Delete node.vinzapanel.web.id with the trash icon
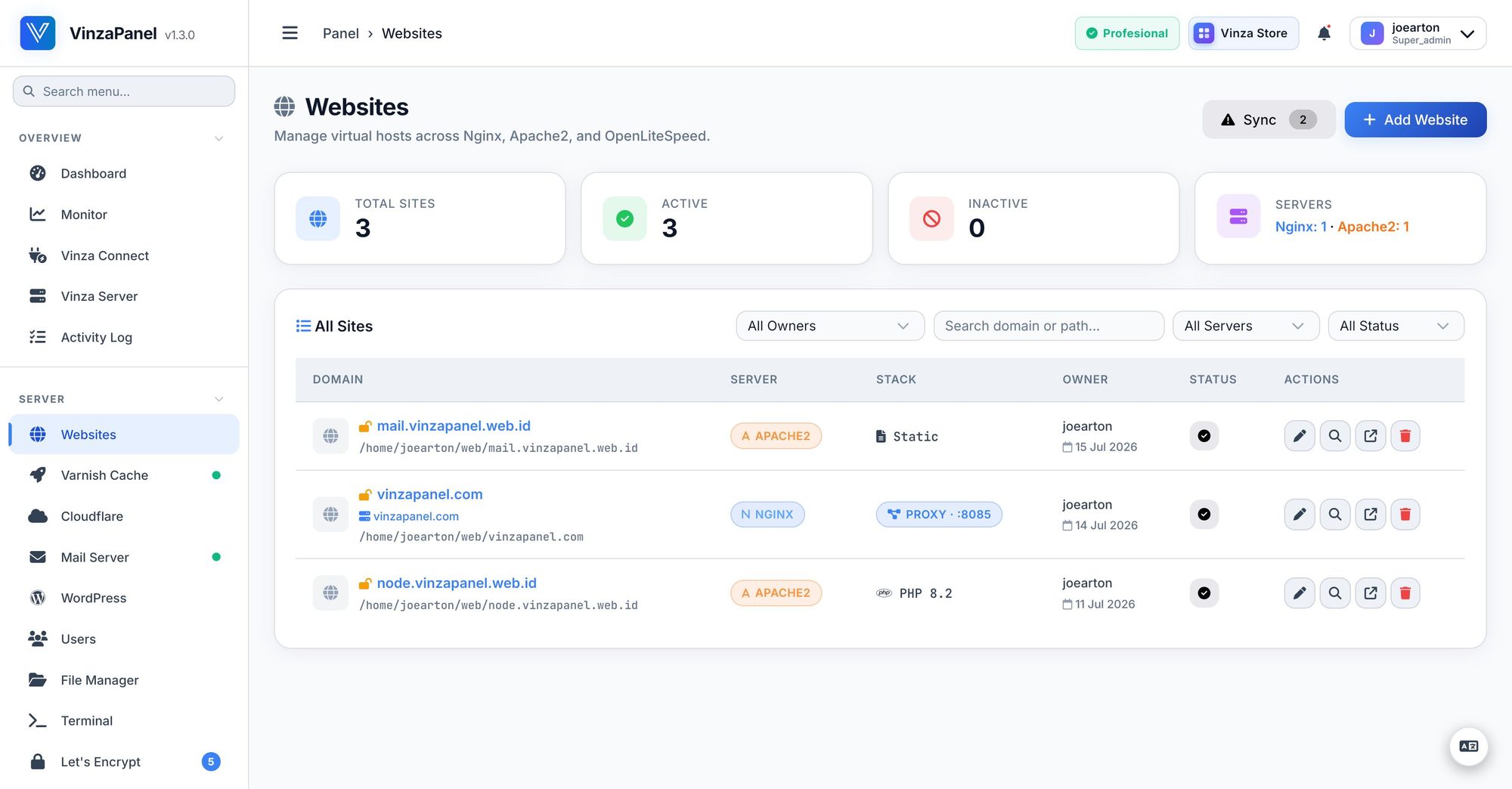Screen dimensions: 1512x789 (x=1405, y=593)
